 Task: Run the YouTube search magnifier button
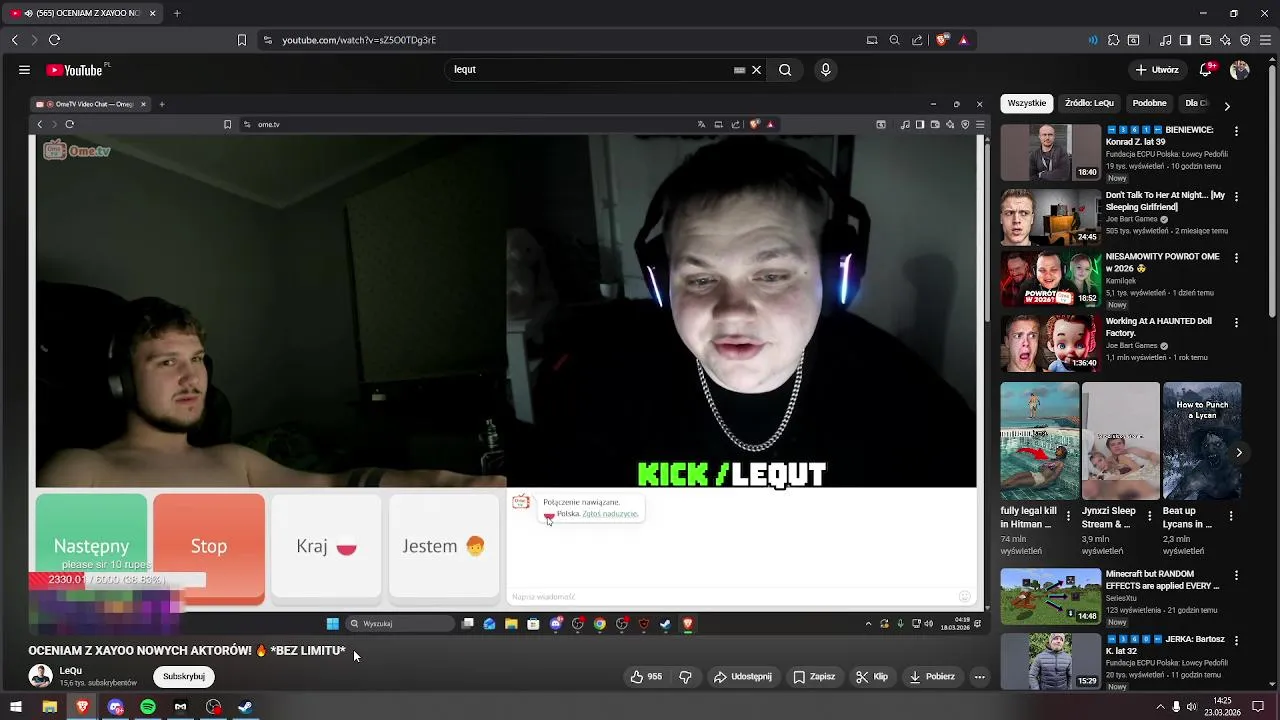click(785, 70)
